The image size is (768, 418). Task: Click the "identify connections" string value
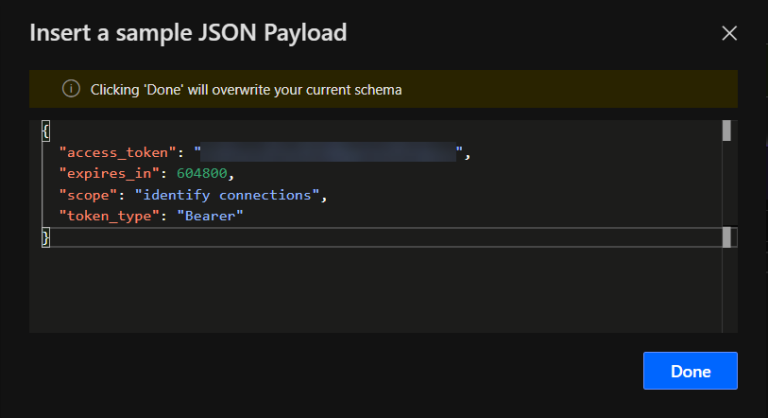tap(227, 195)
